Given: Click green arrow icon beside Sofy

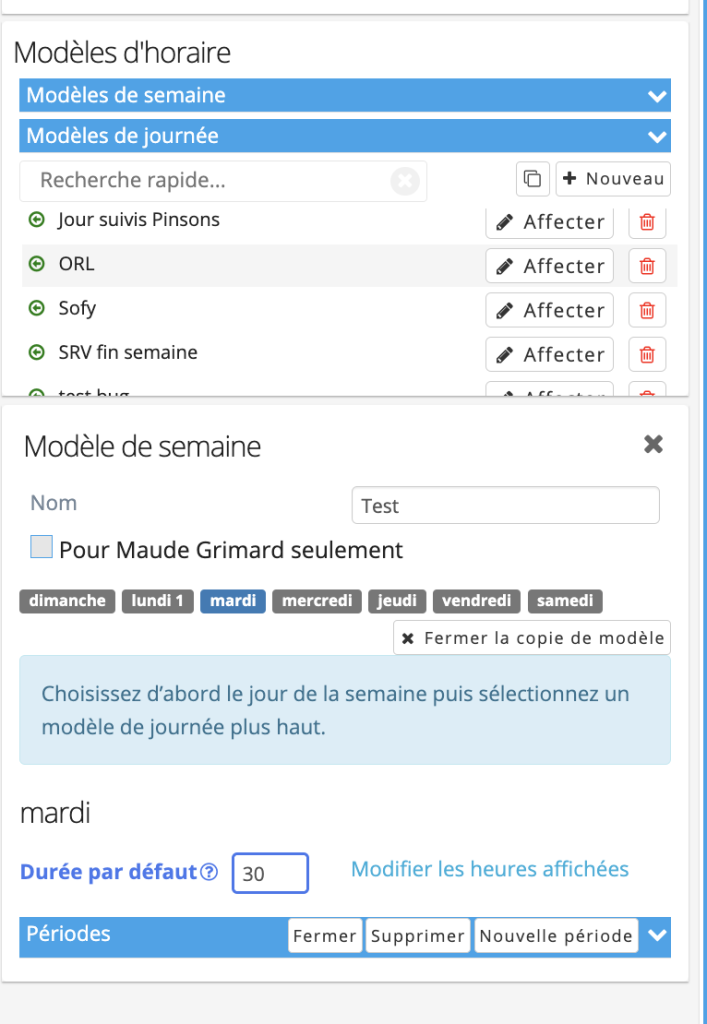Looking at the screenshot, I should click(37, 308).
